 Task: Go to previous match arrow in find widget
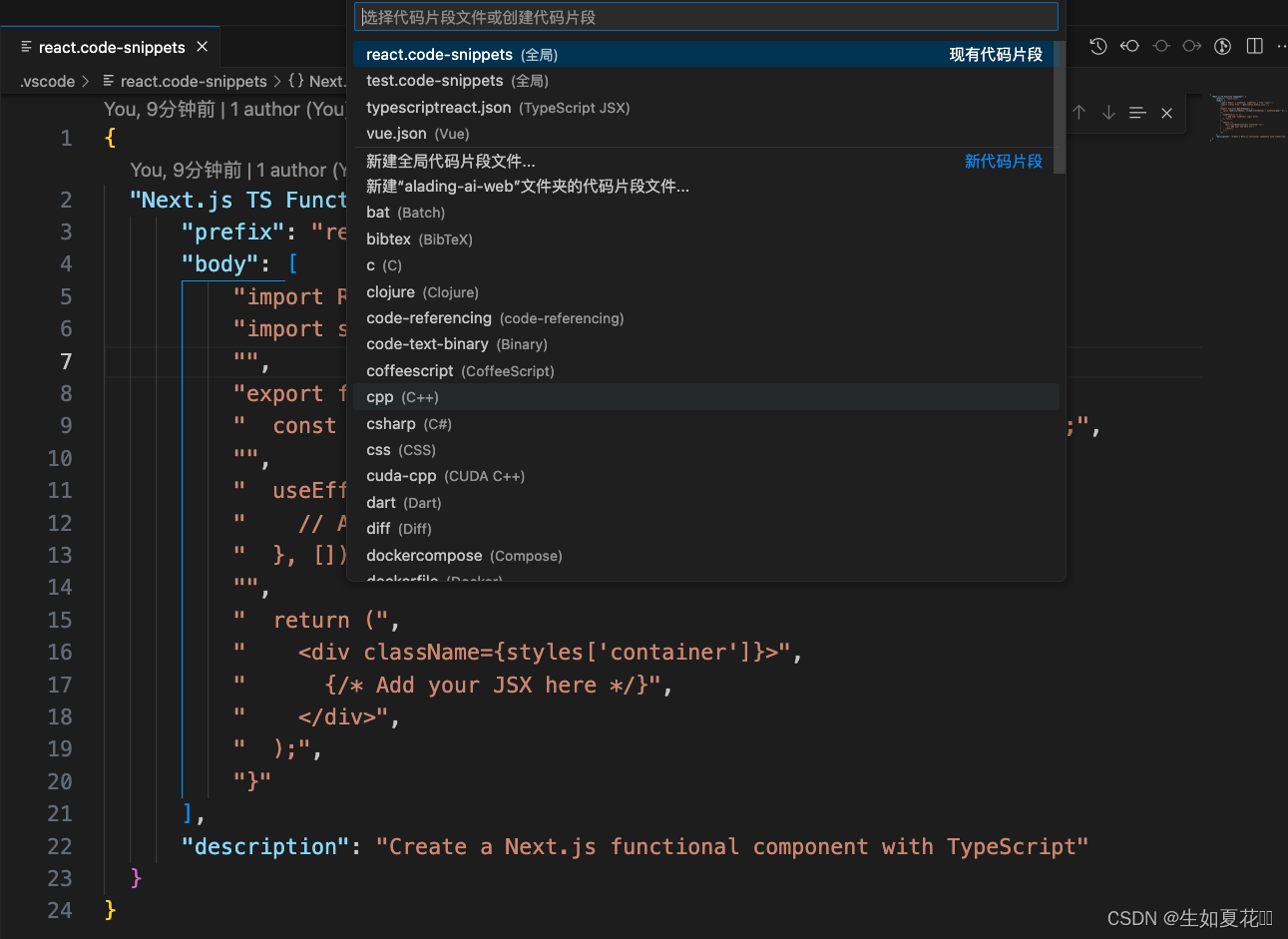point(1078,113)
